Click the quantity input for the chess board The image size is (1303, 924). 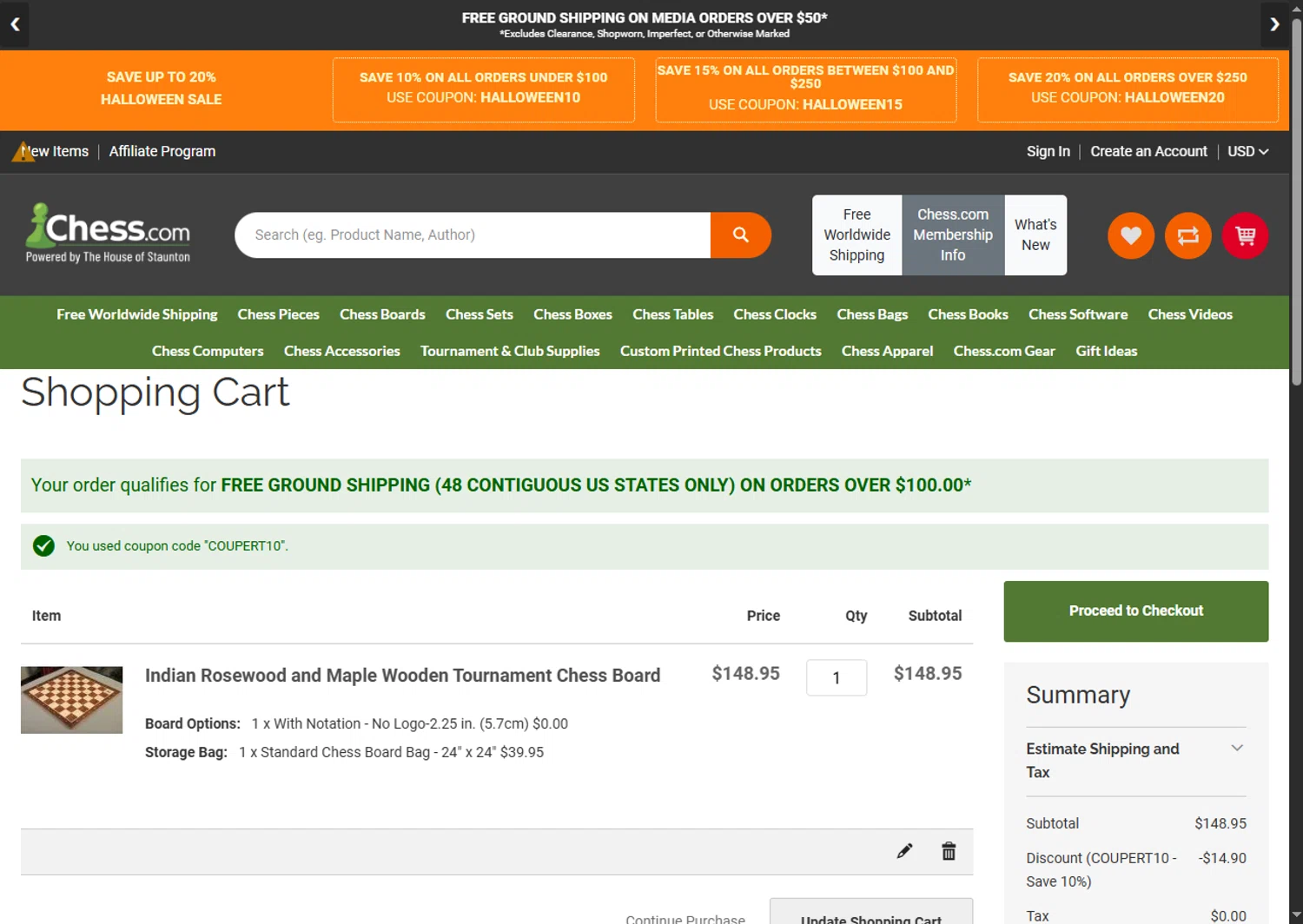click(837, 677)
